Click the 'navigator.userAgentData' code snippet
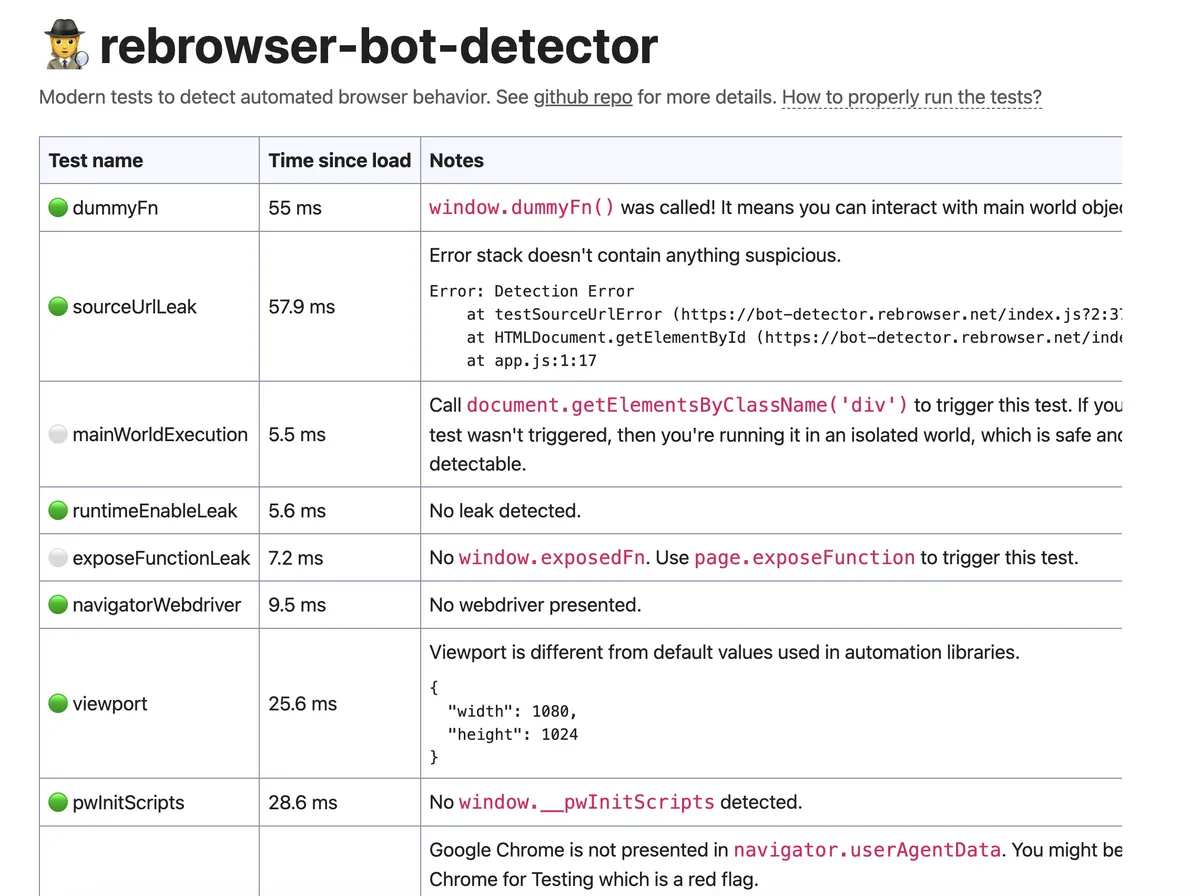Screen dimensions: 1200x896 [867, 850]
